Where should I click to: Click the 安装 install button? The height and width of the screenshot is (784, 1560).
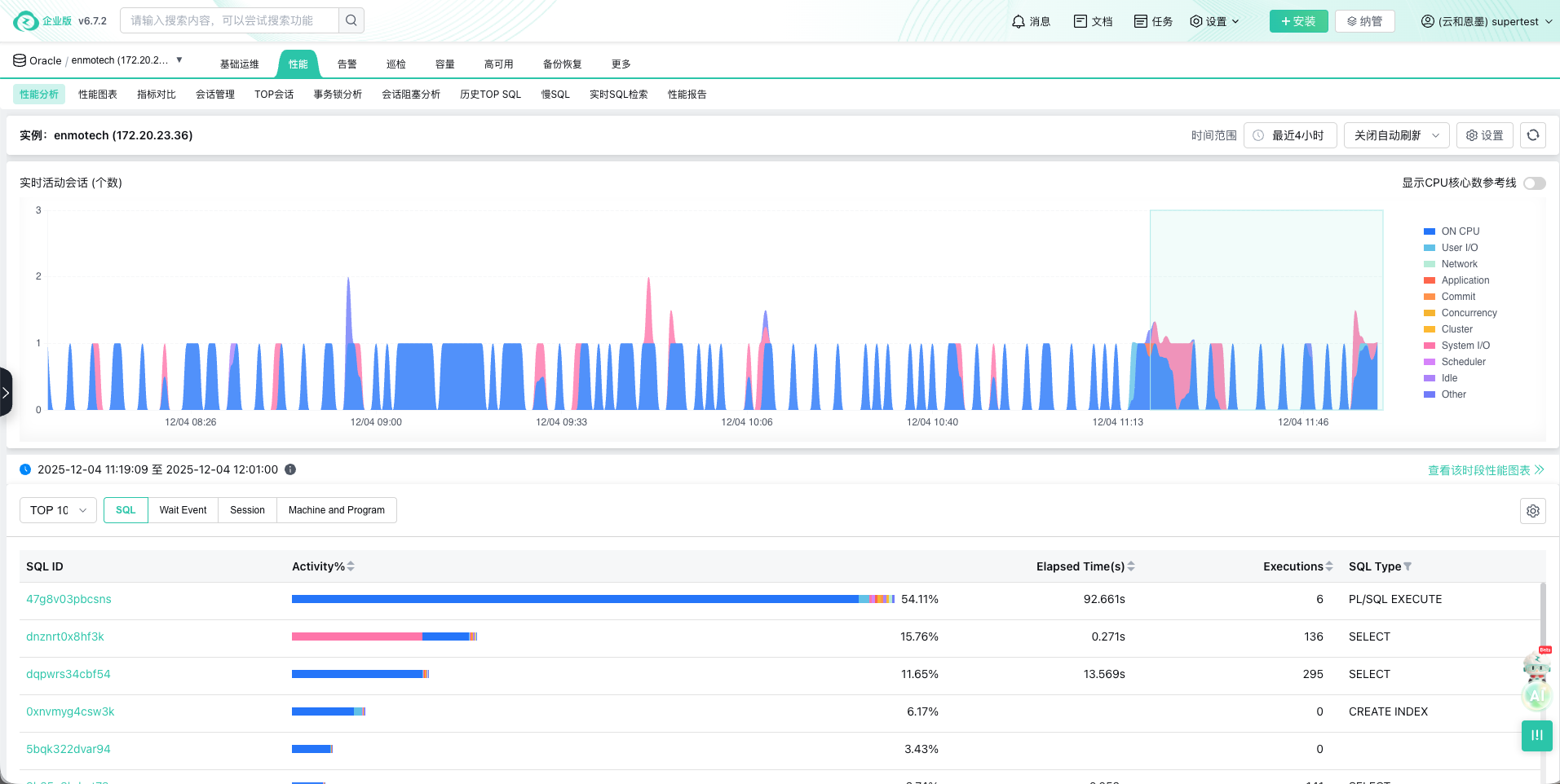1298,21
